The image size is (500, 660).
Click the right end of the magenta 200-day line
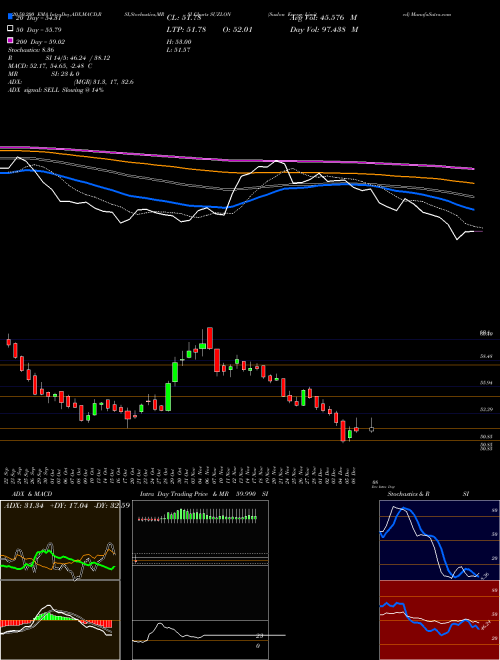tap(473, 169)
